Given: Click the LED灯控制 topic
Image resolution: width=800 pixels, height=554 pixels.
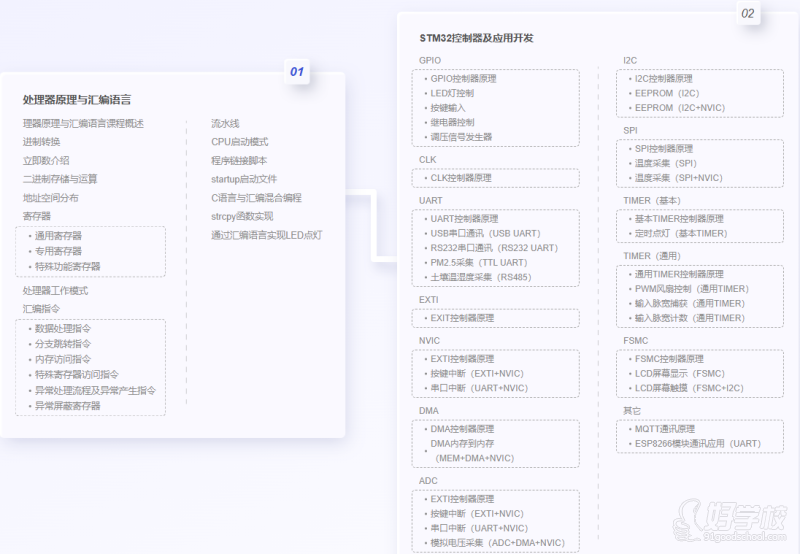Looking at the screenshot, I should tap(452, 93).
